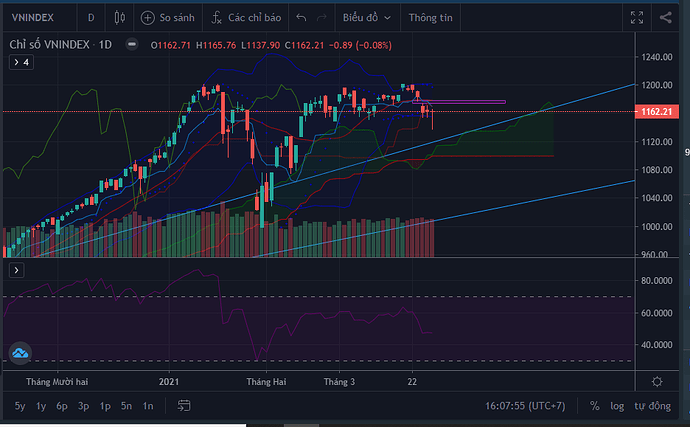Toggle percent scale mode
This screenshot has width=690, height=427.
[x=595, y=406]
